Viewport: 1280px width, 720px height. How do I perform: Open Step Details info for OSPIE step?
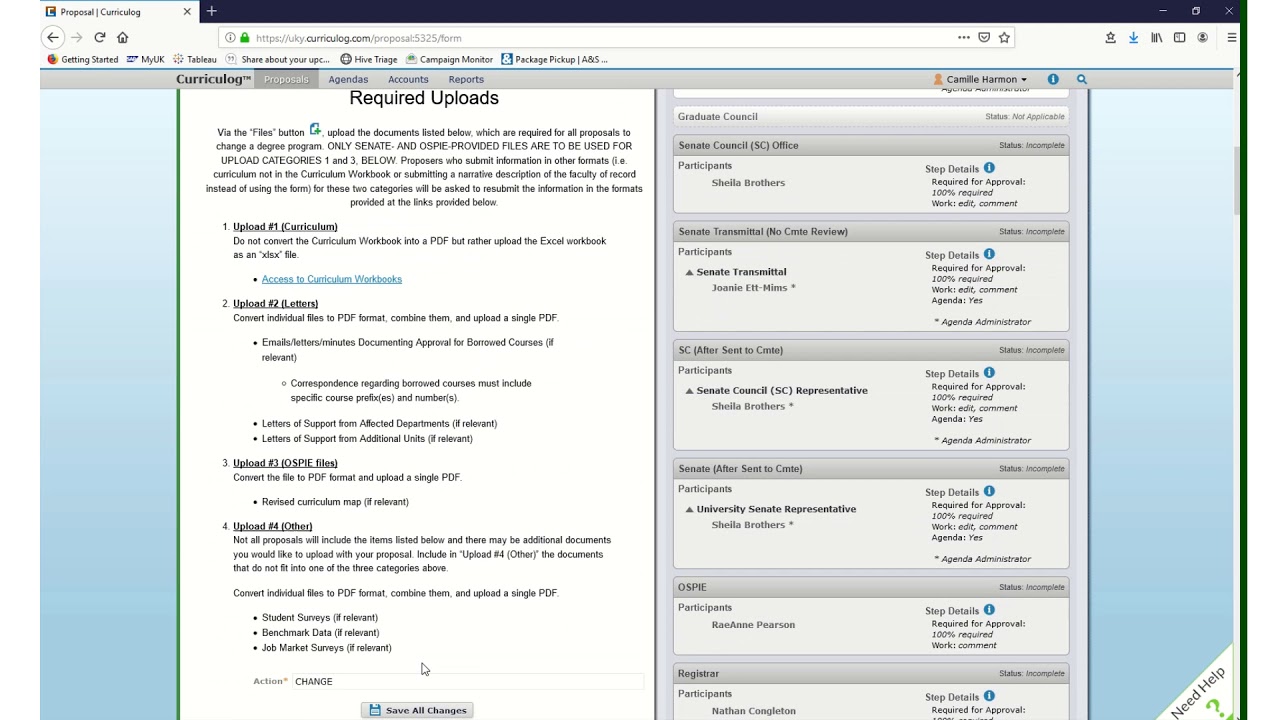coord(989,609)
